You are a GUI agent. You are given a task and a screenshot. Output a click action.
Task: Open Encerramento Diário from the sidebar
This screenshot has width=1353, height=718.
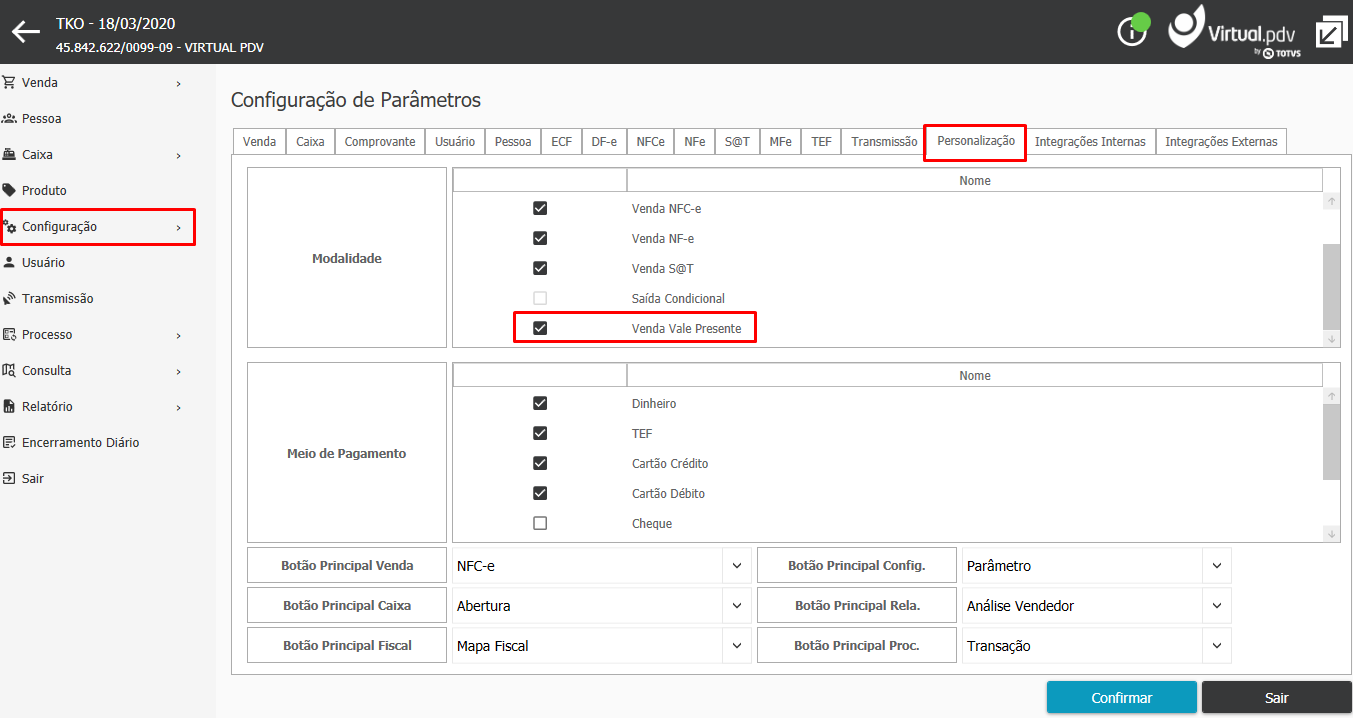[x=80, y=443]
